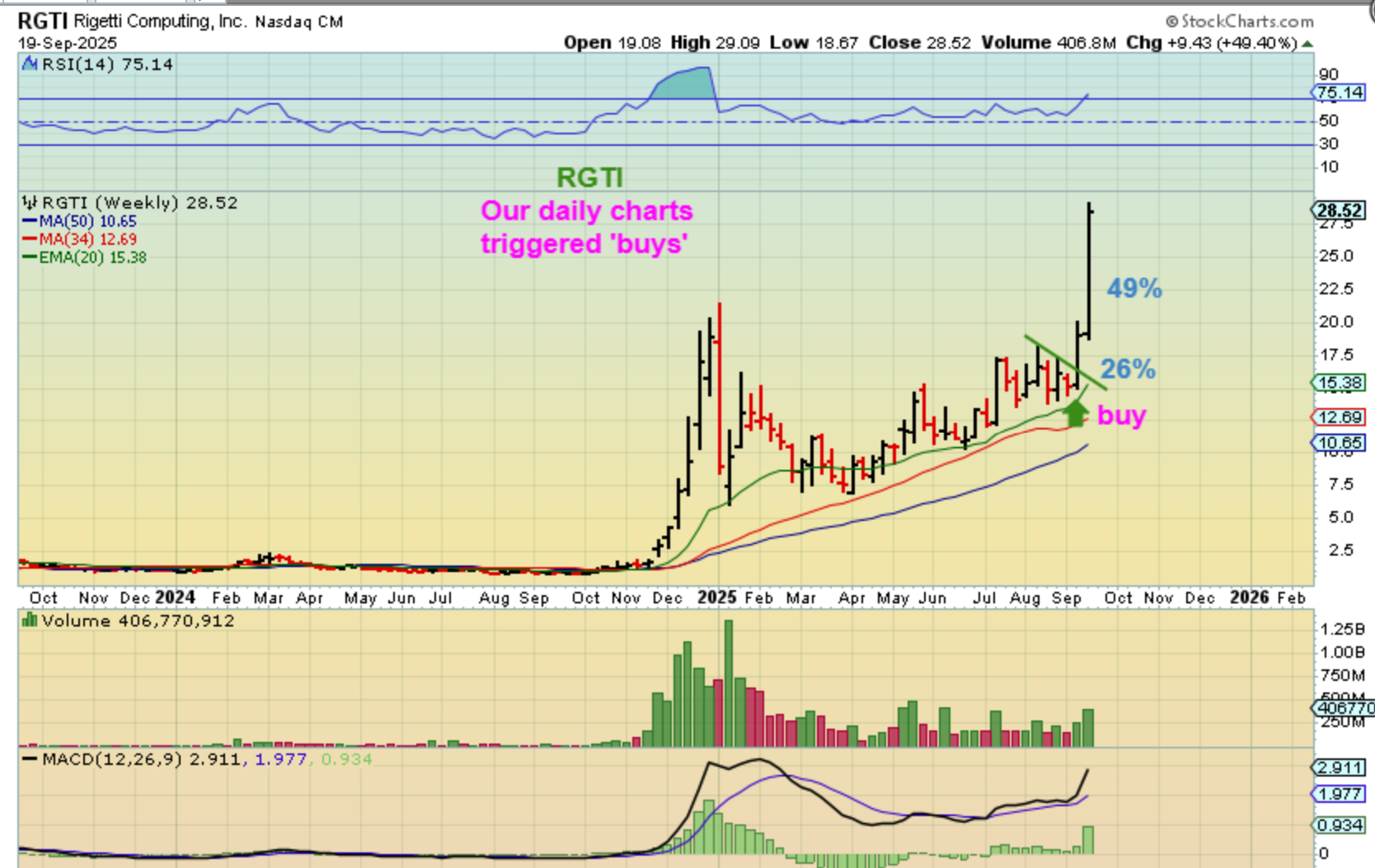Click the 2.911 MACD tag on the right axis
Image resolution: width=1375 pixels, height=868 pixels.
[1339, 767]
